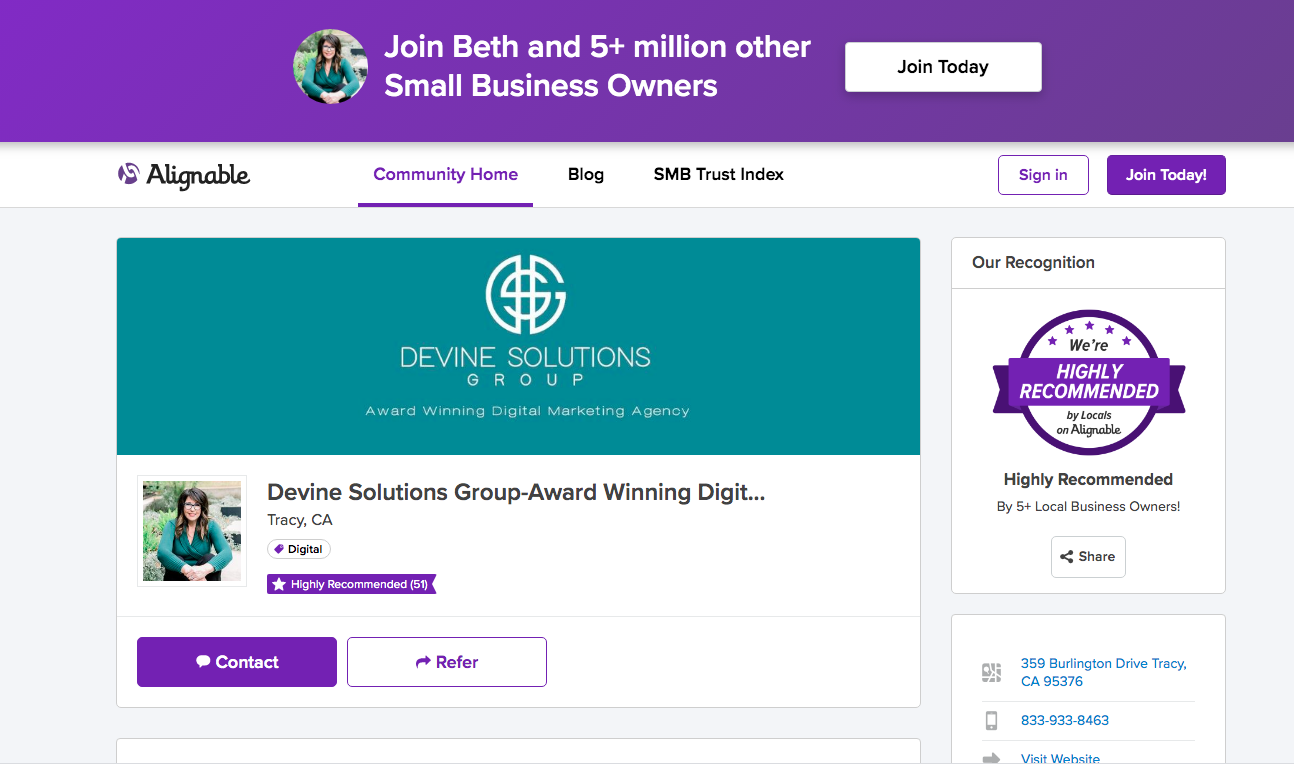Click Beth's round avatar in the banner
This screenshot has width=1294, height=765.
pyautogui.click(x=331, y=67)
